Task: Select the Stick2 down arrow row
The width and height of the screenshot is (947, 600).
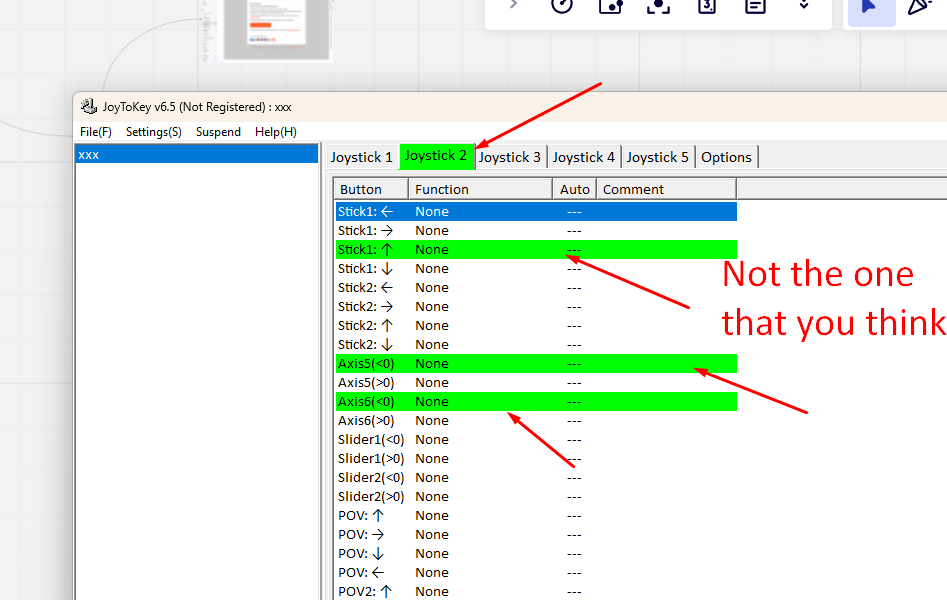Action: pyautogui.click(x=536, y=344)
